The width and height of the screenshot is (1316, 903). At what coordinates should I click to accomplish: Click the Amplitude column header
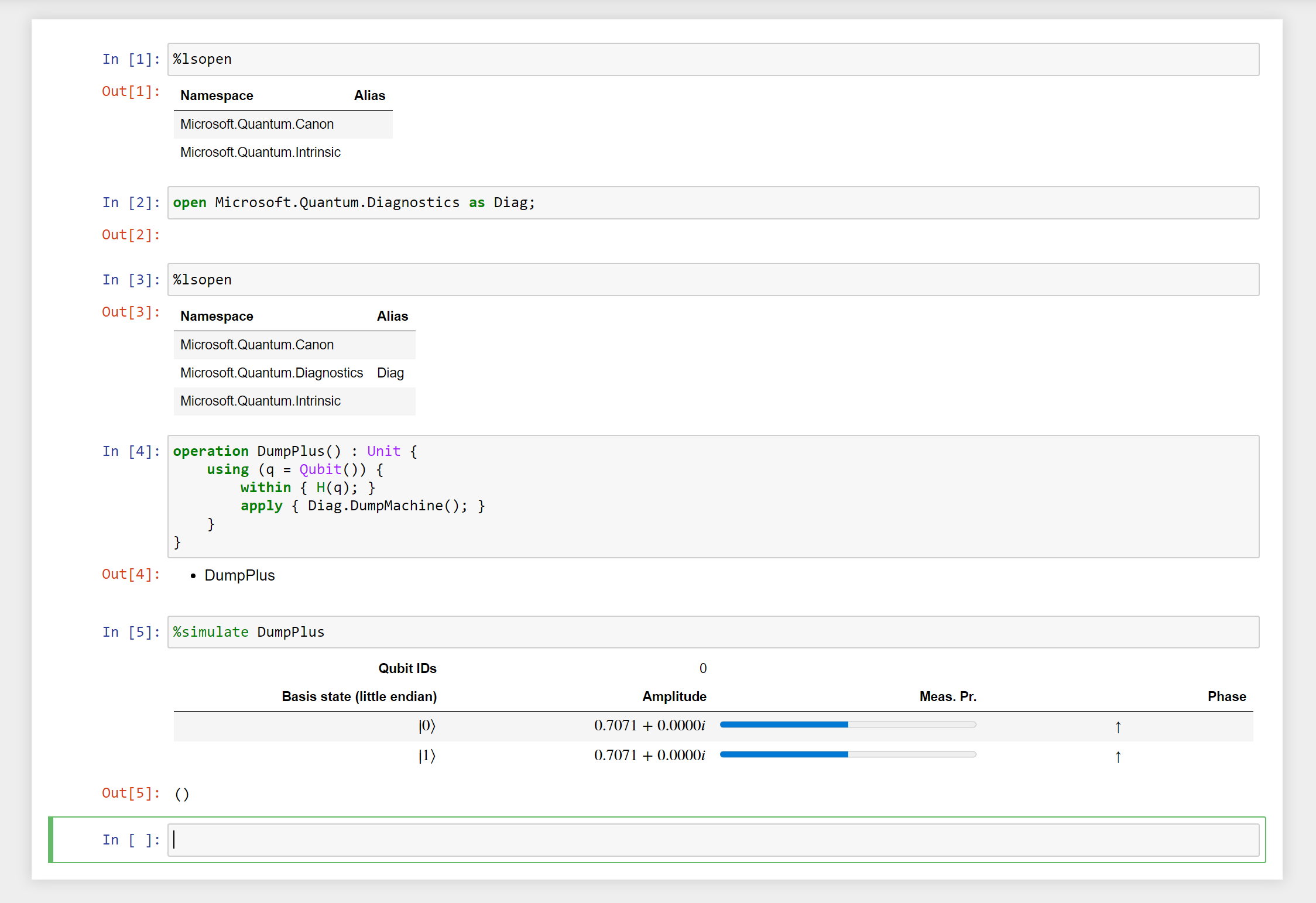tap(674, 696)
